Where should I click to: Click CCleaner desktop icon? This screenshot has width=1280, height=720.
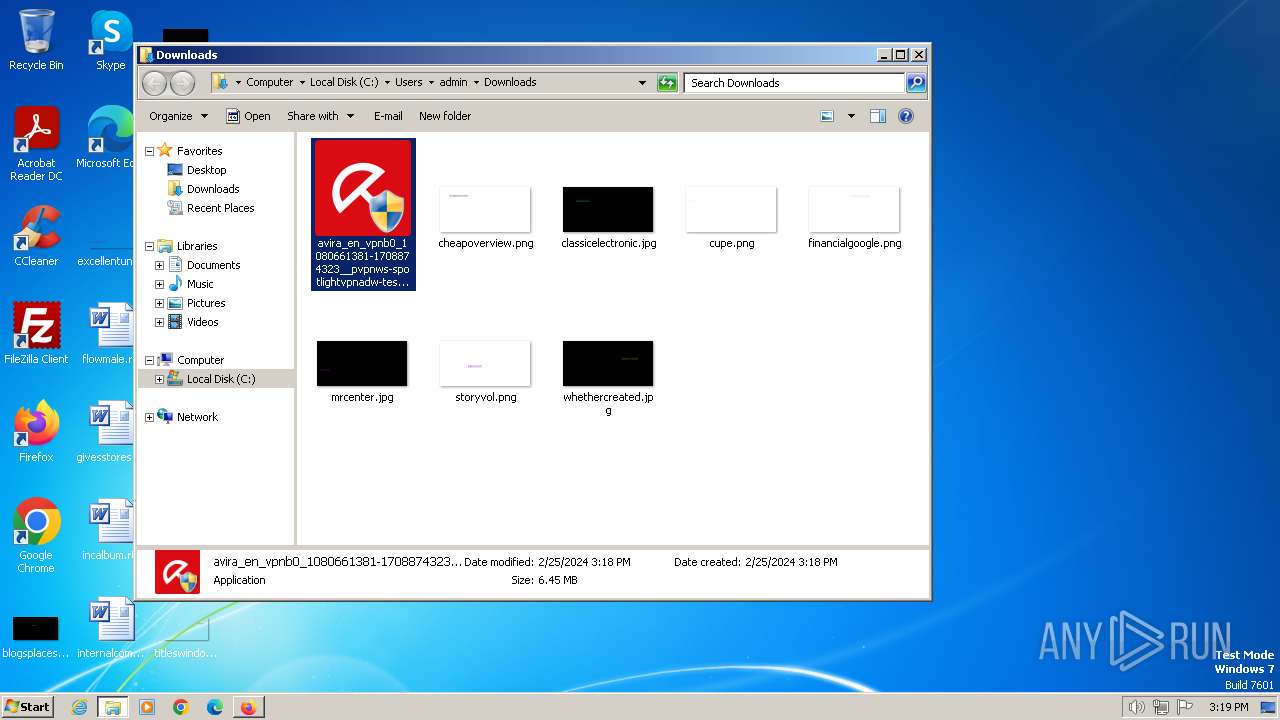point(36,236)
